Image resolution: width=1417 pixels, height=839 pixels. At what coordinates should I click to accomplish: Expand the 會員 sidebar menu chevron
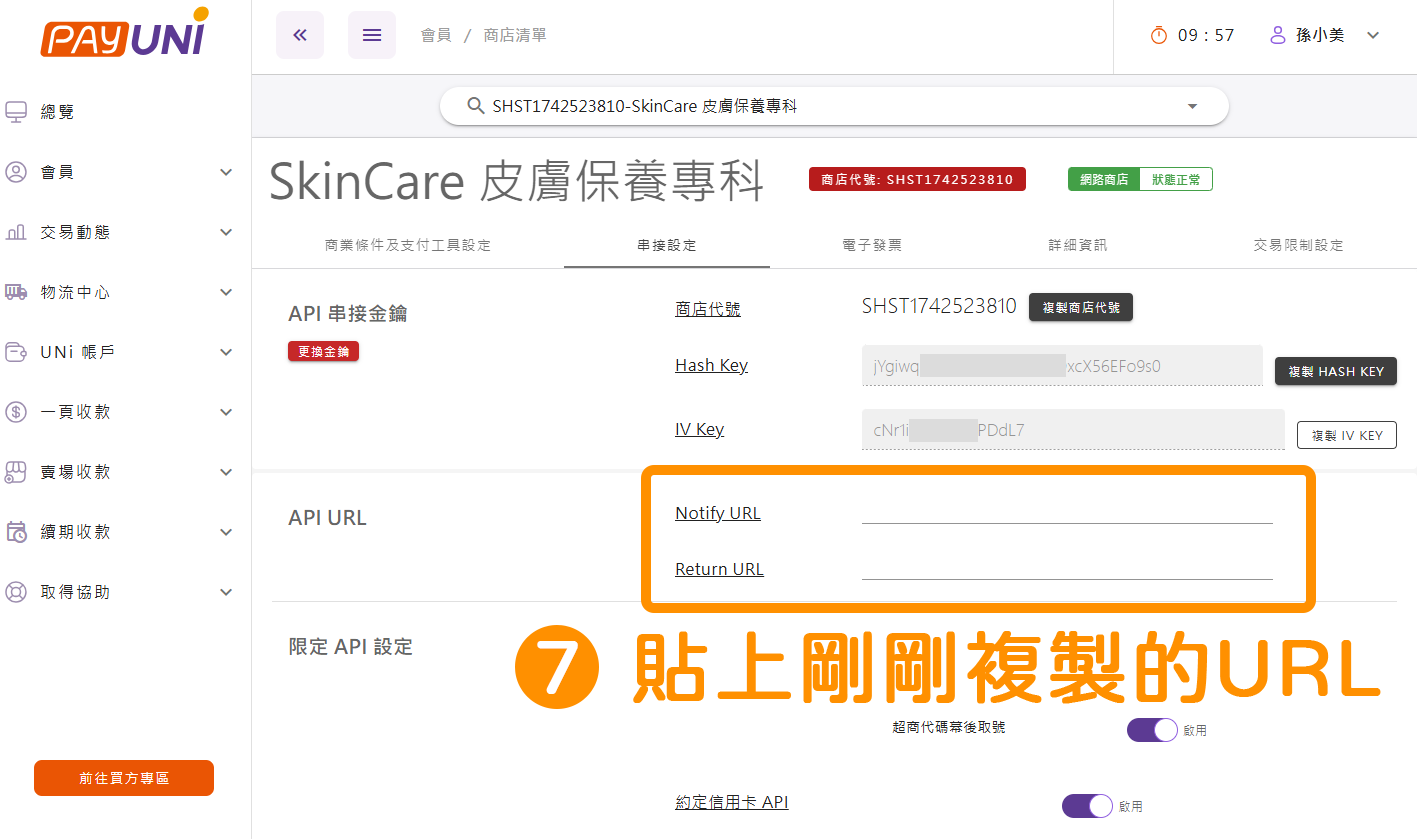tap(226, 172)
